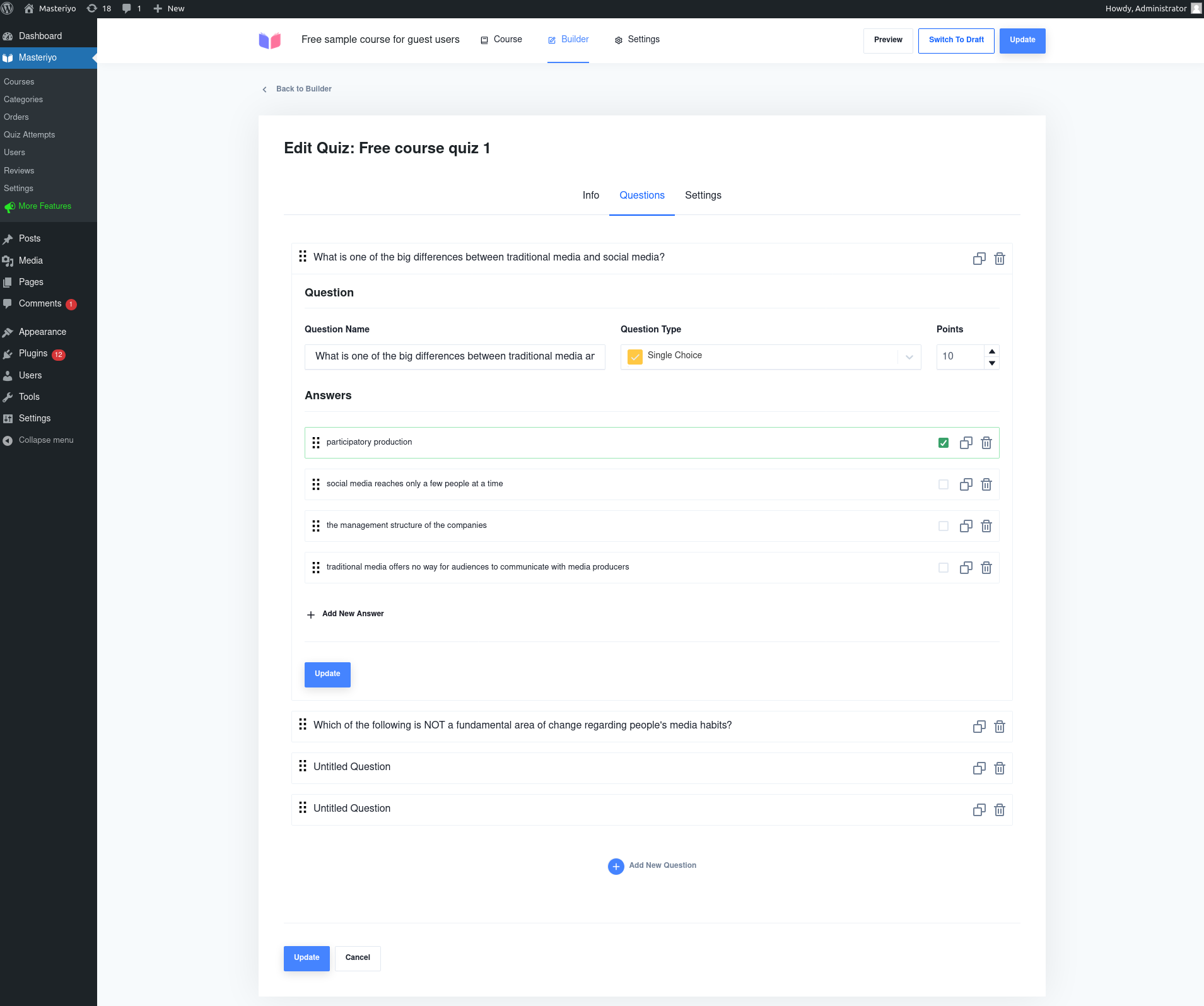Viewport: 1204px width, 1006px height.
Task: Click the drag handle of first question header
Action: click(303, 256)
